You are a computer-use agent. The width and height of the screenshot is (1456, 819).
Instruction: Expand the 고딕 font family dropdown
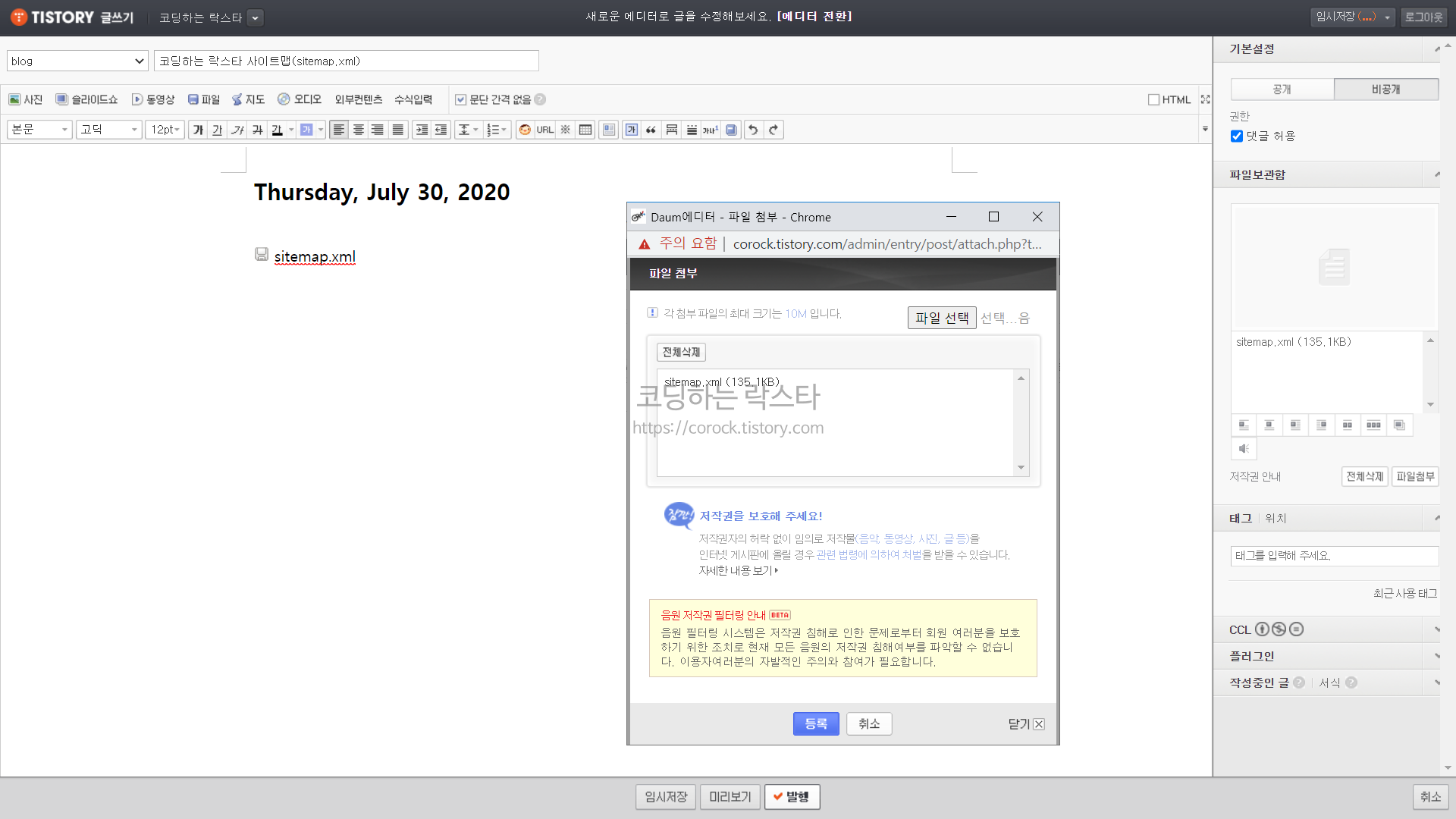tap(109, 130)
